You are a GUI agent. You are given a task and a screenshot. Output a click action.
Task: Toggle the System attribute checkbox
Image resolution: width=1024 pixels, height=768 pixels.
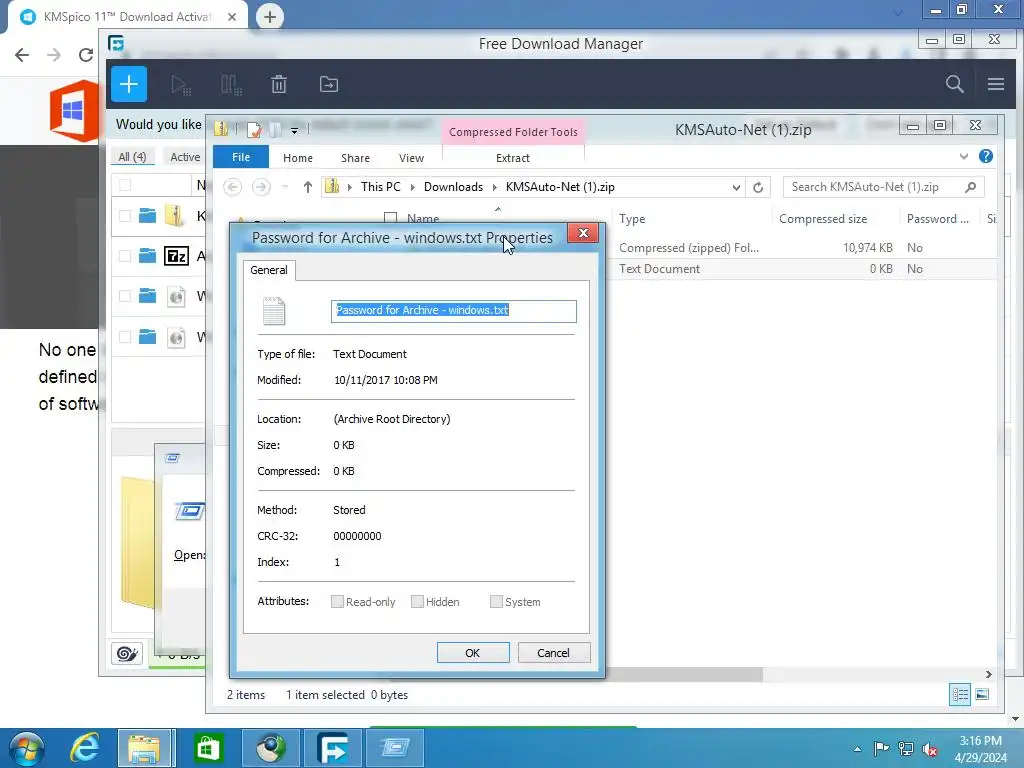point(496,601)
